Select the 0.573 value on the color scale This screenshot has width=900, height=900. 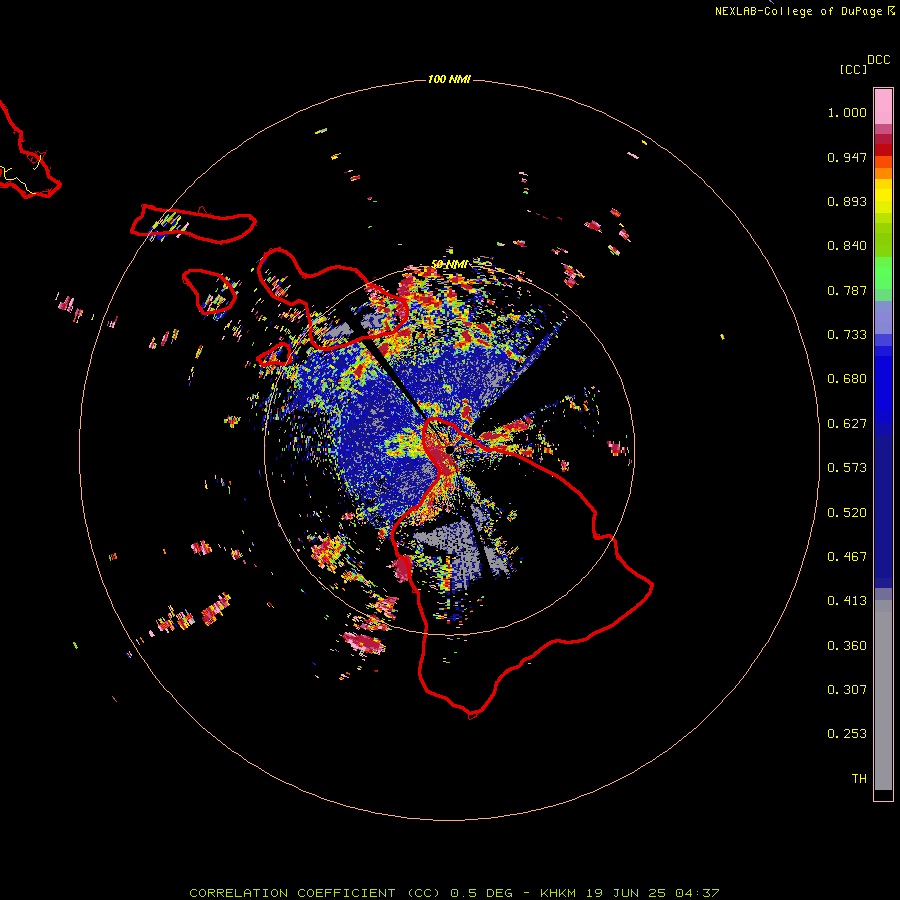[x=847, y=468]
